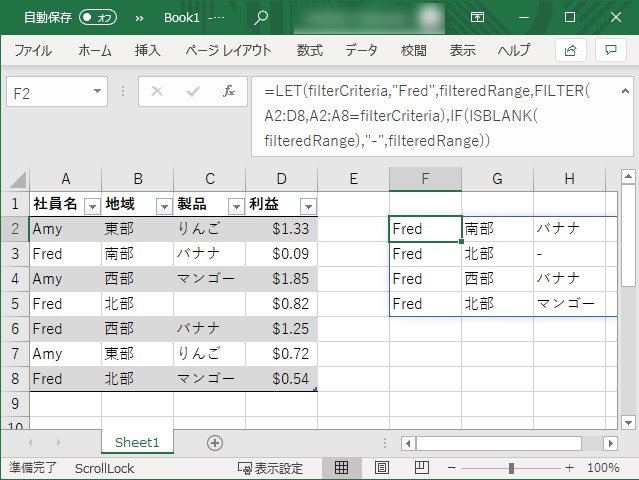Screen dimensions: 639x480
Task: Click the Share icon button
Action: pyautogui.click(x=571, y=50)
